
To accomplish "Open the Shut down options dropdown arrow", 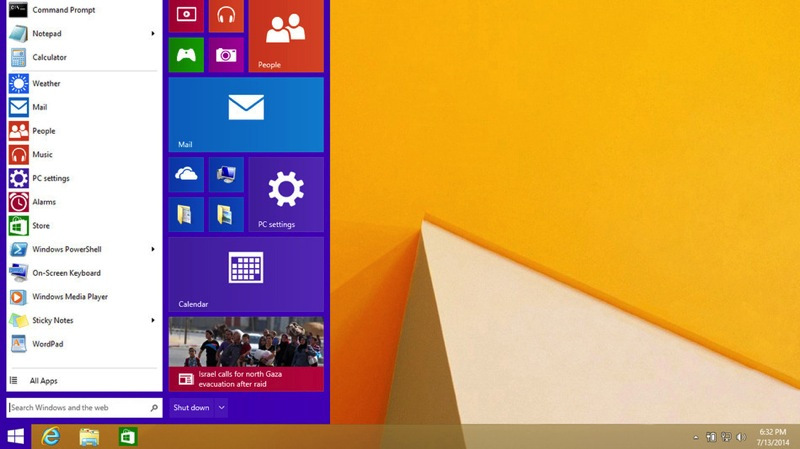I will coord(221,408).
